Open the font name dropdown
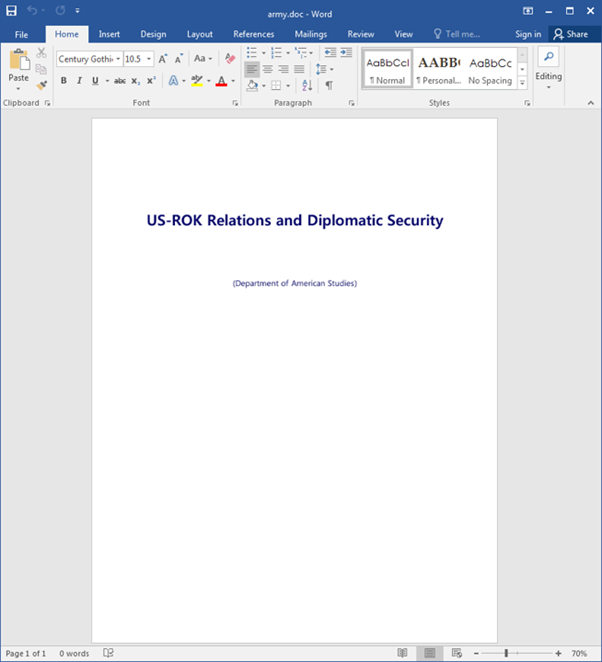The width and height of the screenshot is (602, 662). click(x=118, y=59)
